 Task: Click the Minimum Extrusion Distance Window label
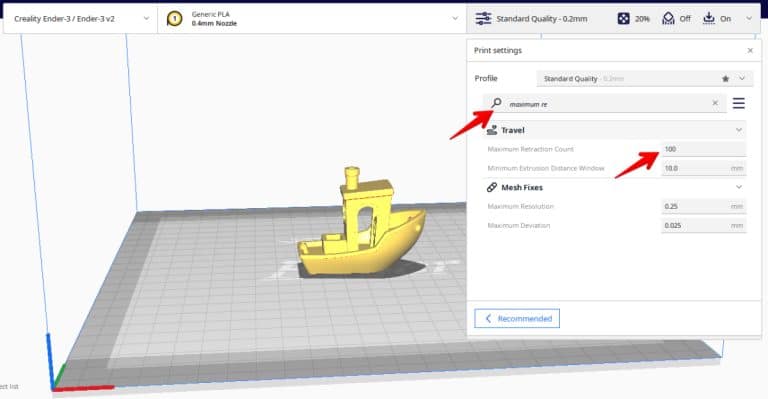[x=546, y=168]
